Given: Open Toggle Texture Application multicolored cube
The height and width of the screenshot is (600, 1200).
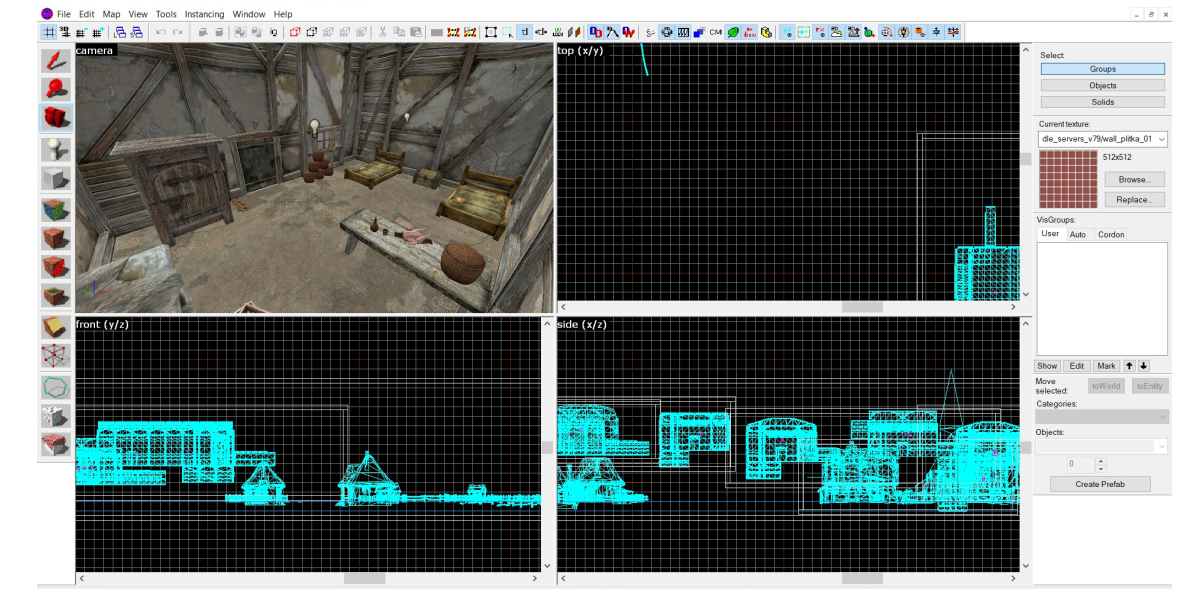Looking at the screenshot, I should (x=54, y=210).
